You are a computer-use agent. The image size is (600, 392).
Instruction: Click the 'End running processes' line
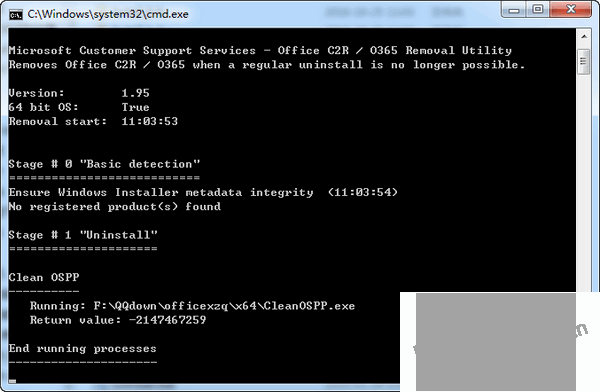[x=83, y=348]
